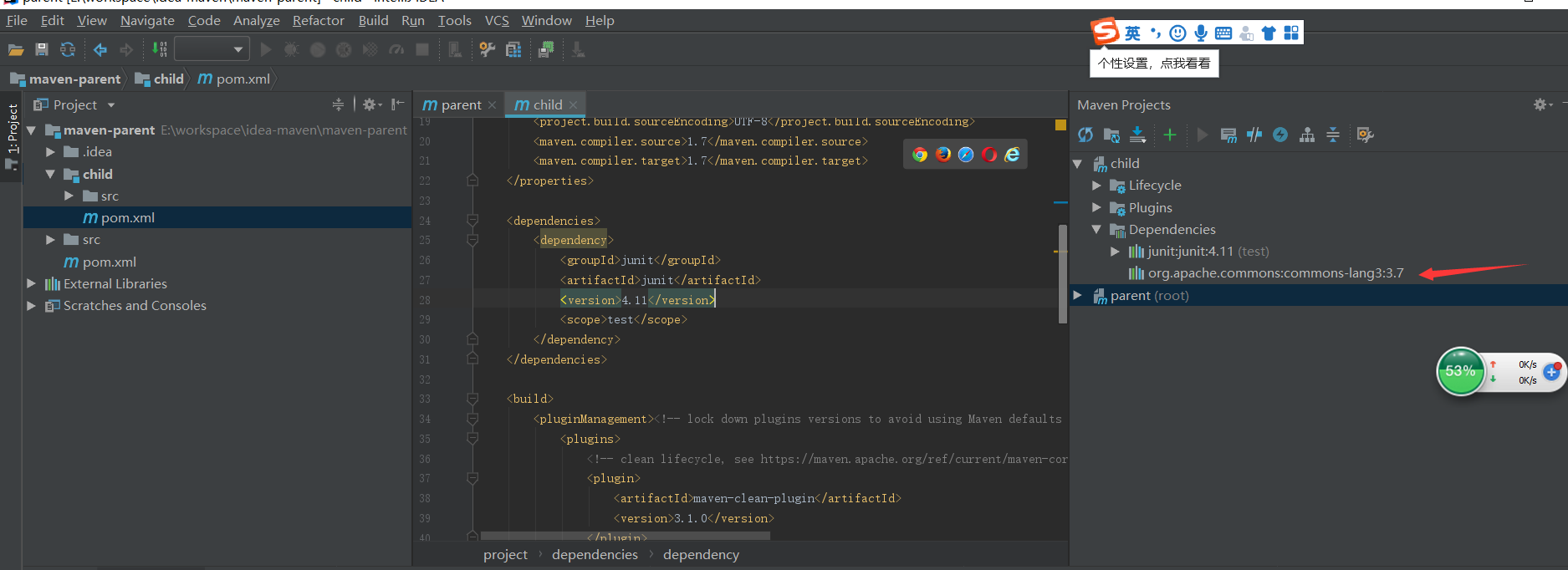Click the Open folder toolbar icon
The image size is (1568, 570).
(x=16, y=50)
